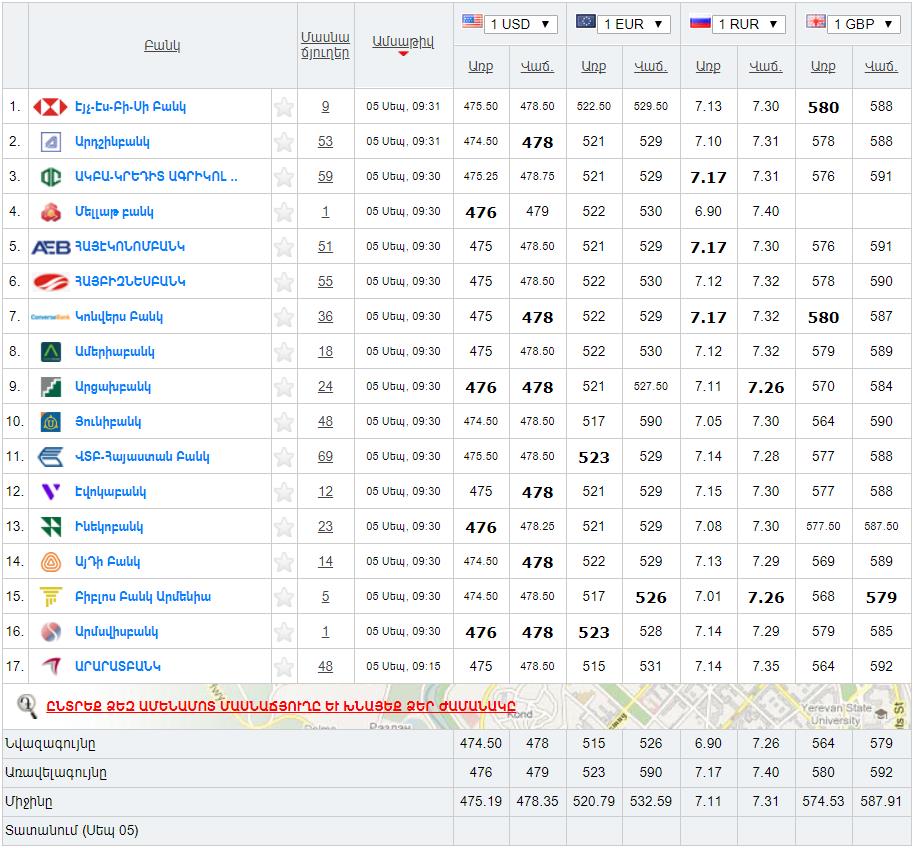Viewport: 914px width, 848px height.
Task: Click the Ardshinbank logo icon
Action: click(x=50, y=142)
